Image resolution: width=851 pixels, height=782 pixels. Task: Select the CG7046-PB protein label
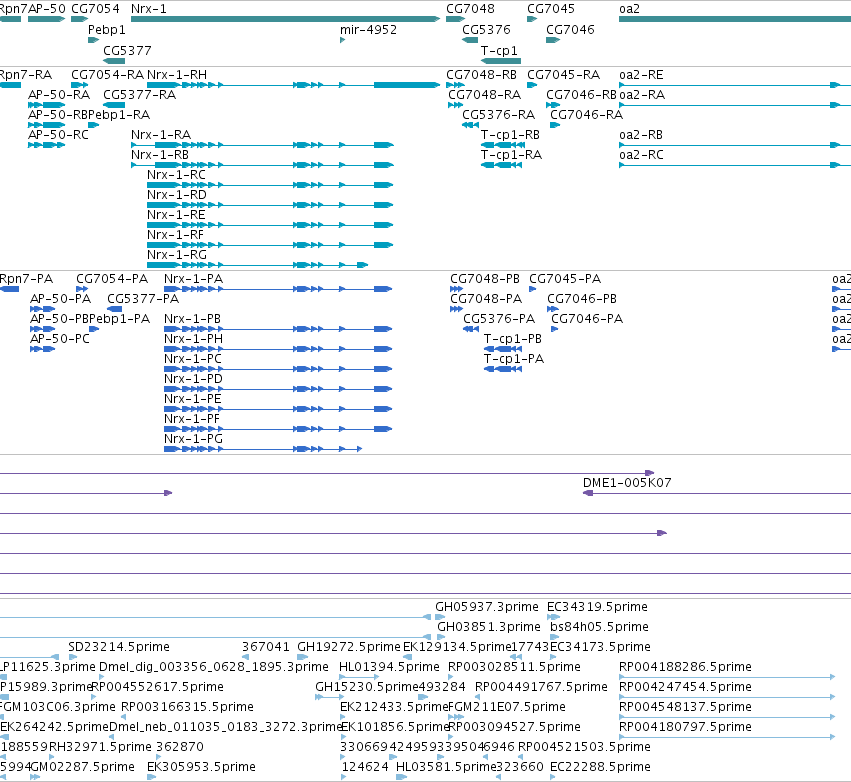(x=582, y=298)
